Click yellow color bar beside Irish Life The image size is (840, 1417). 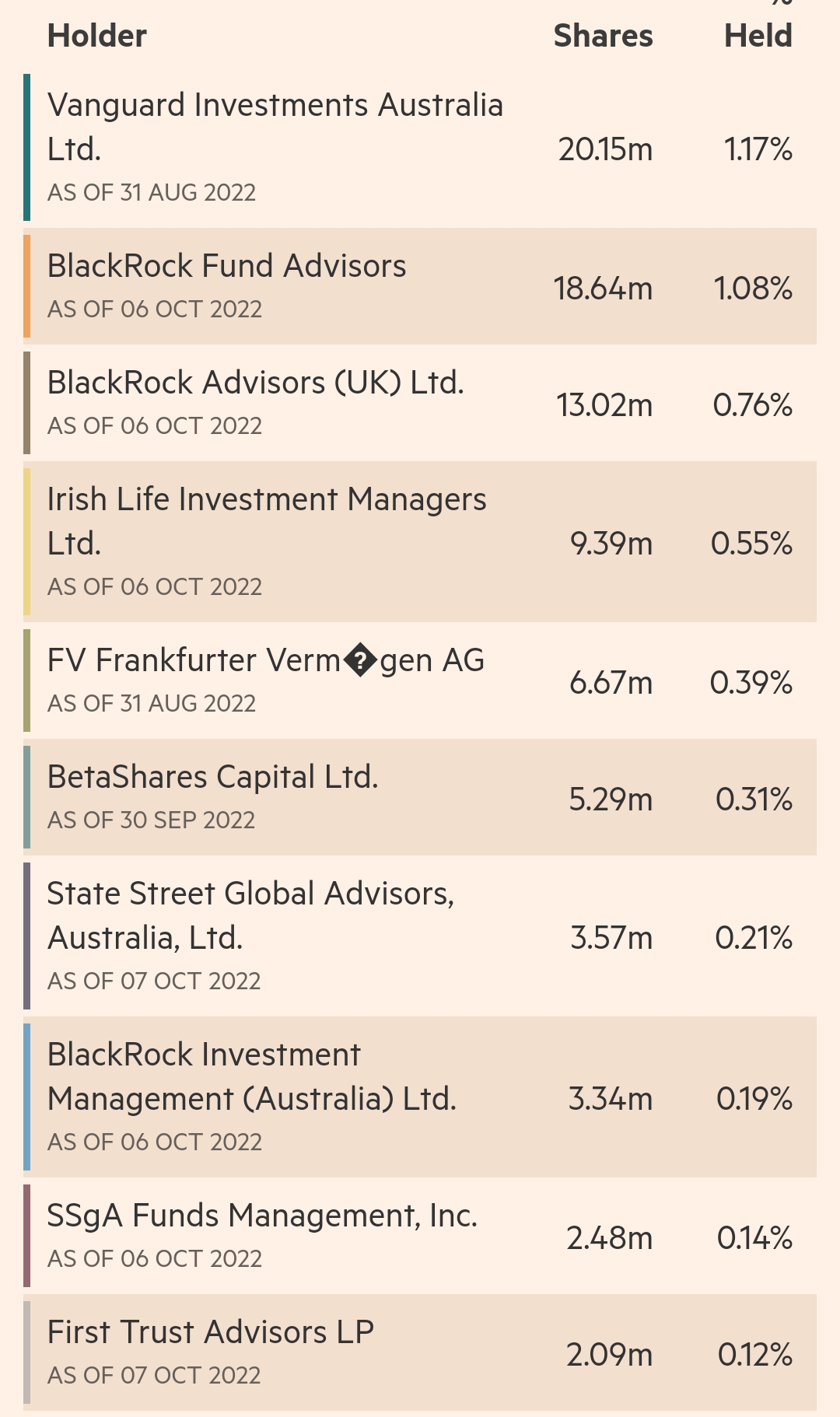coord(27,541)
